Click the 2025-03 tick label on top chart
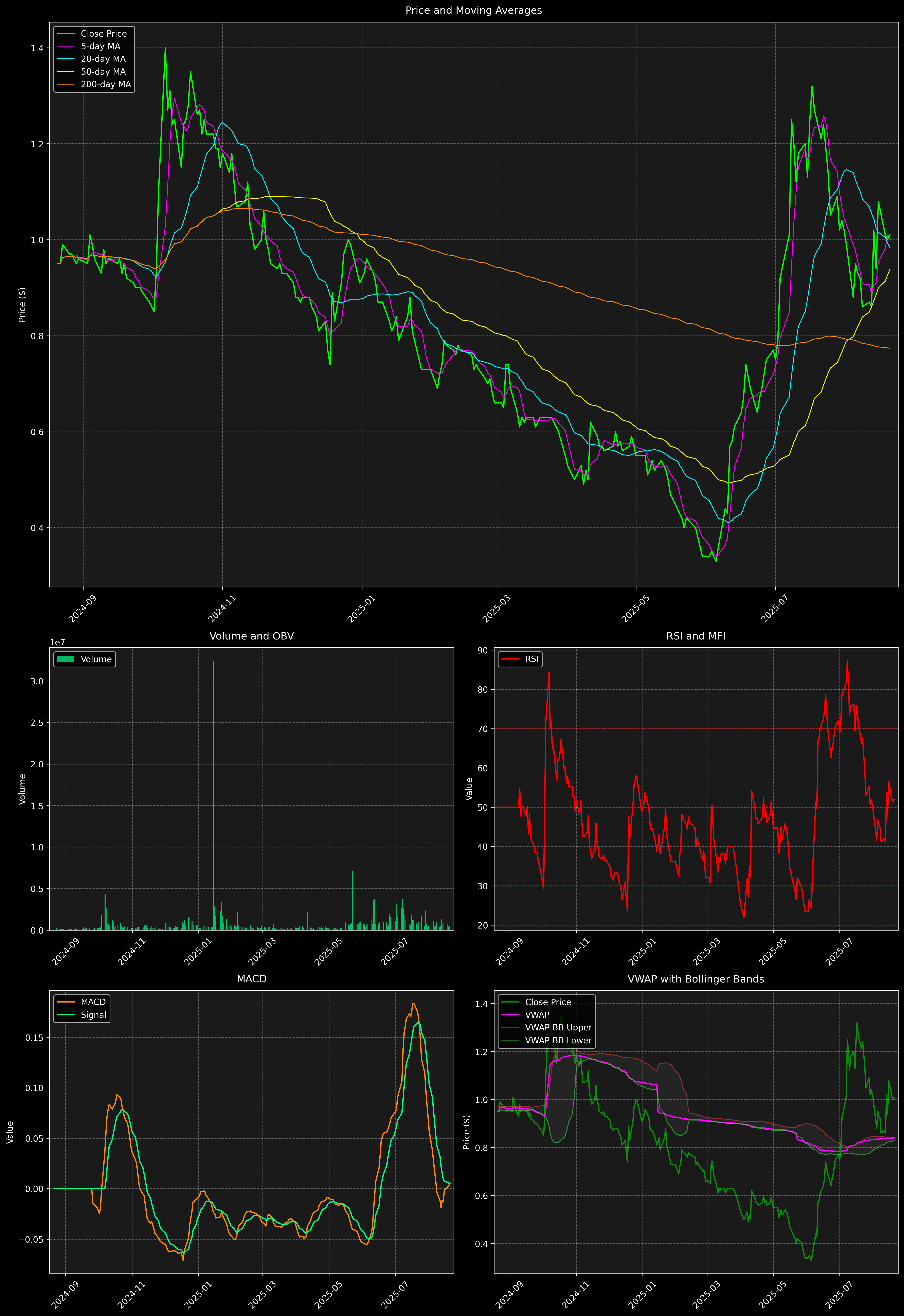The width and height of the screenshot is (904, 1316). click(x=496, y=609)
